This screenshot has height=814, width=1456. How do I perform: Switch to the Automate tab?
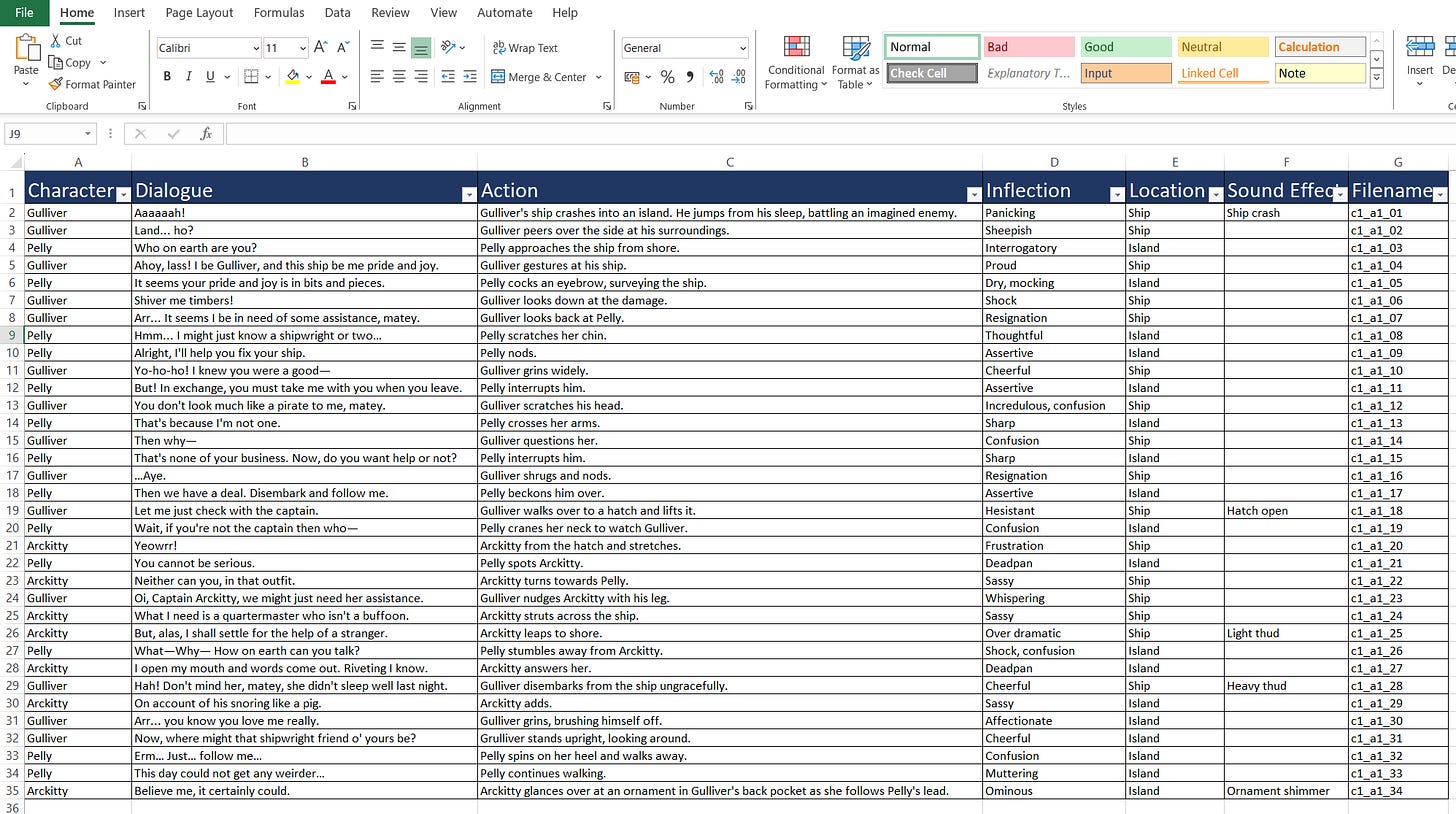point(505,13)
